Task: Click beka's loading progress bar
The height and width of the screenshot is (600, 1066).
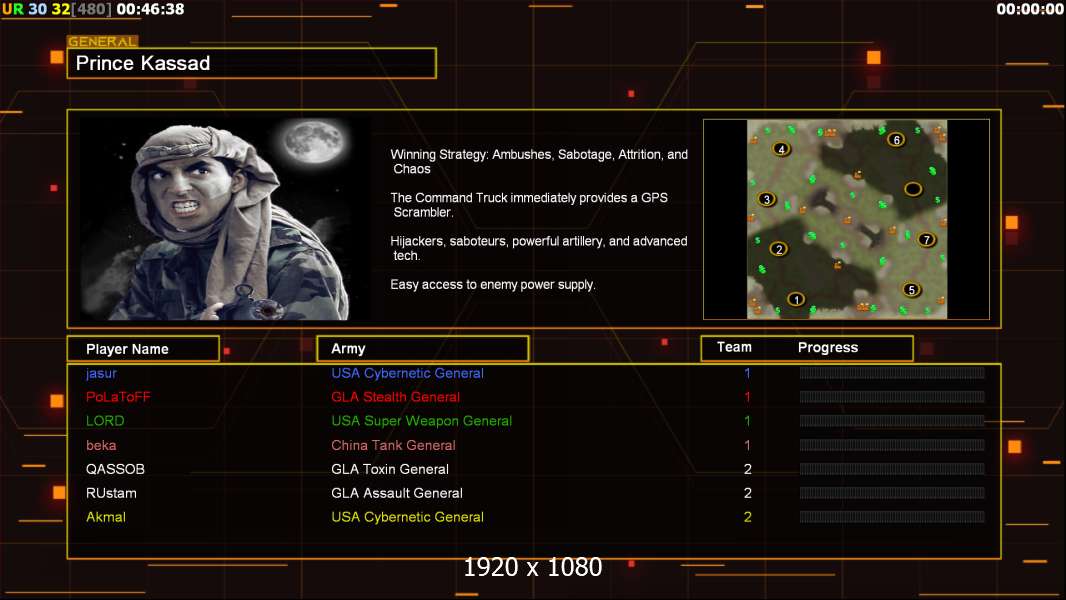Action: (x=892, y=445)
